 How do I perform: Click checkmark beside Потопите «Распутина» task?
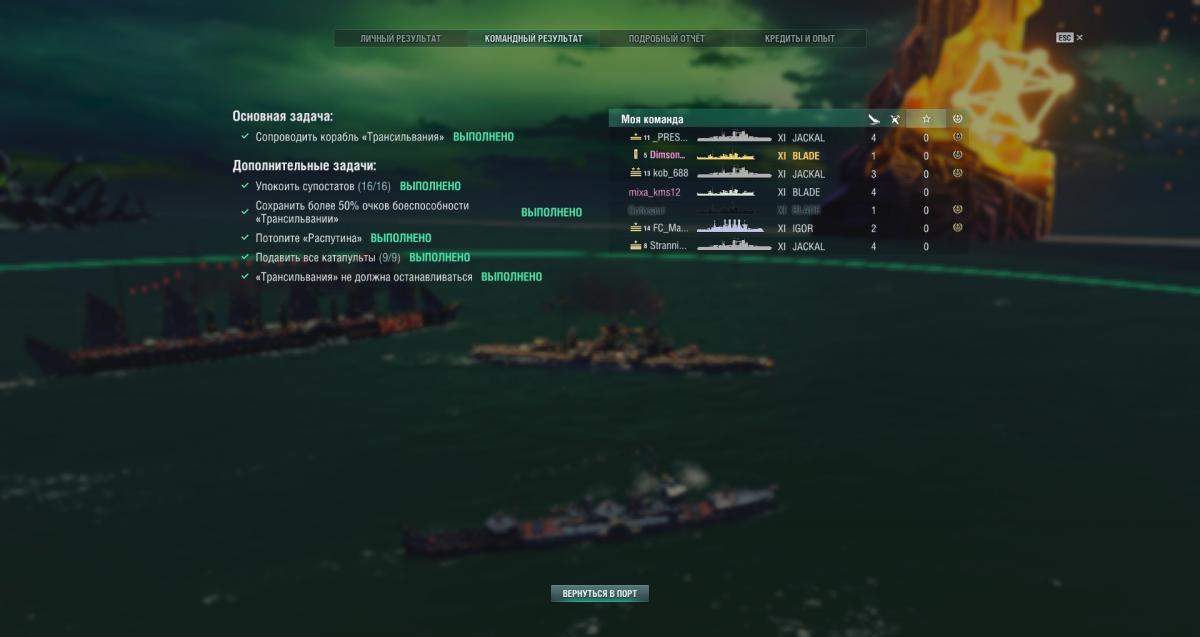tap(245, 238)
